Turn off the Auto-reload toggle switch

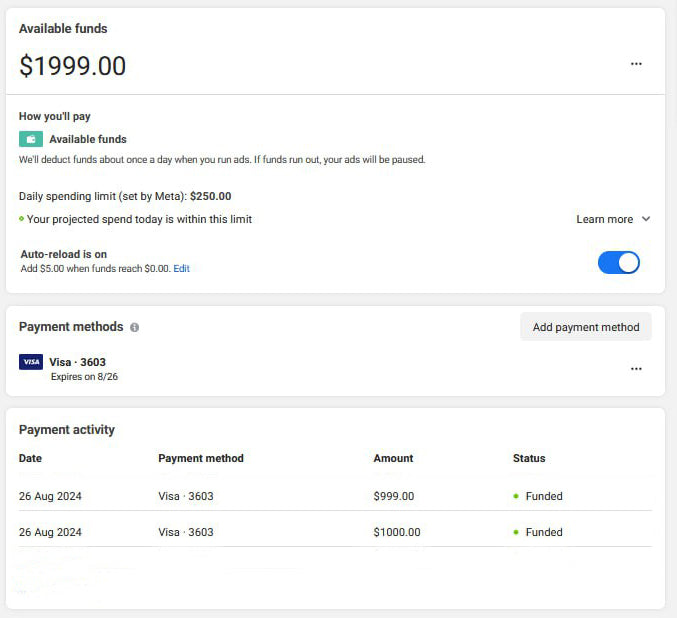[x=618, y=262]
